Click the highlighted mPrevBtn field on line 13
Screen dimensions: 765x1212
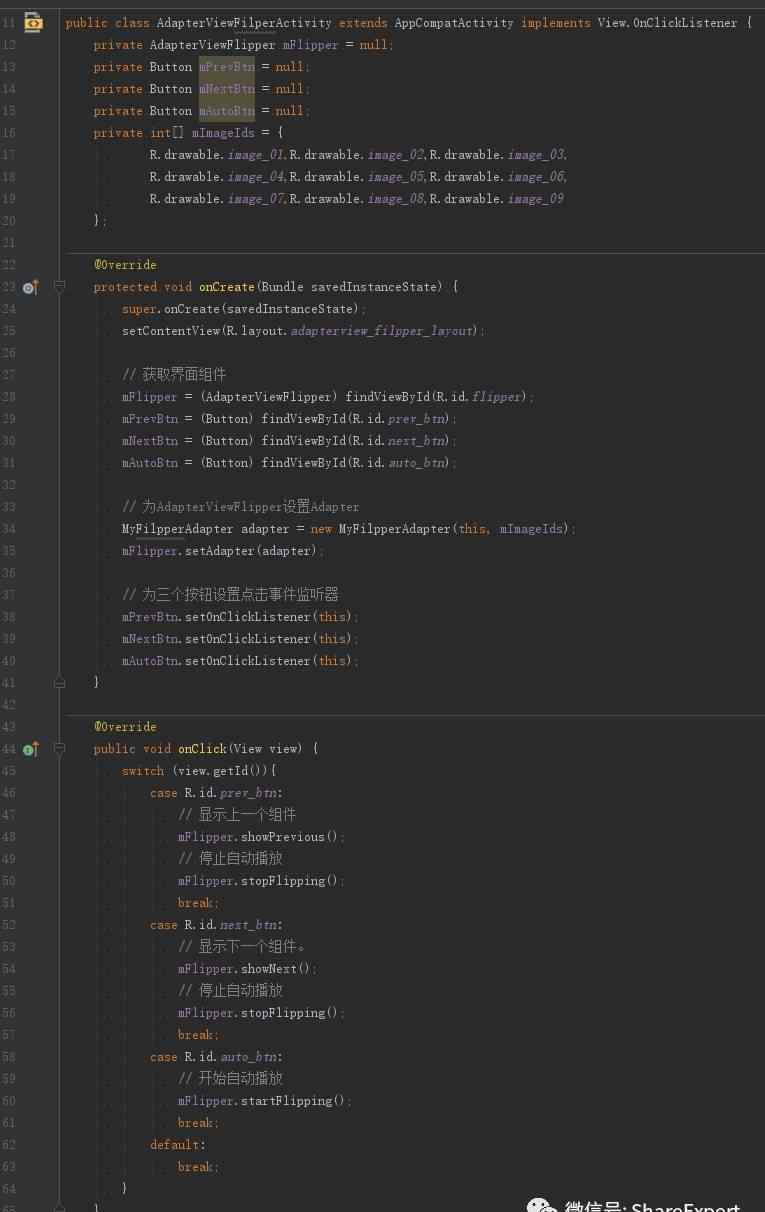[x=227, y=67]
